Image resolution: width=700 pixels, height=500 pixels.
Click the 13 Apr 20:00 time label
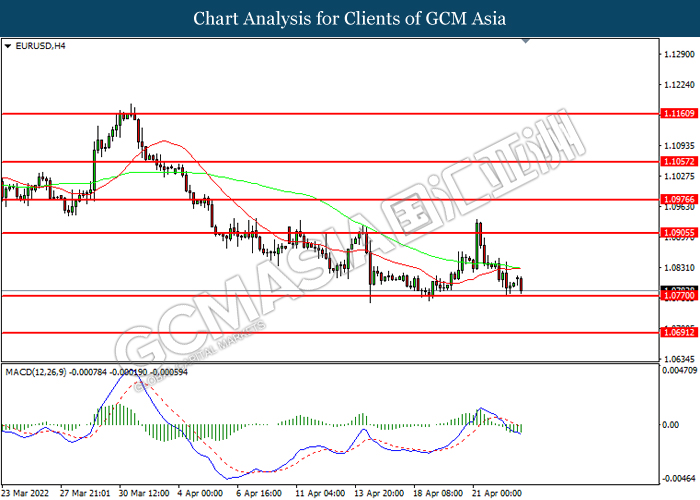379,493
